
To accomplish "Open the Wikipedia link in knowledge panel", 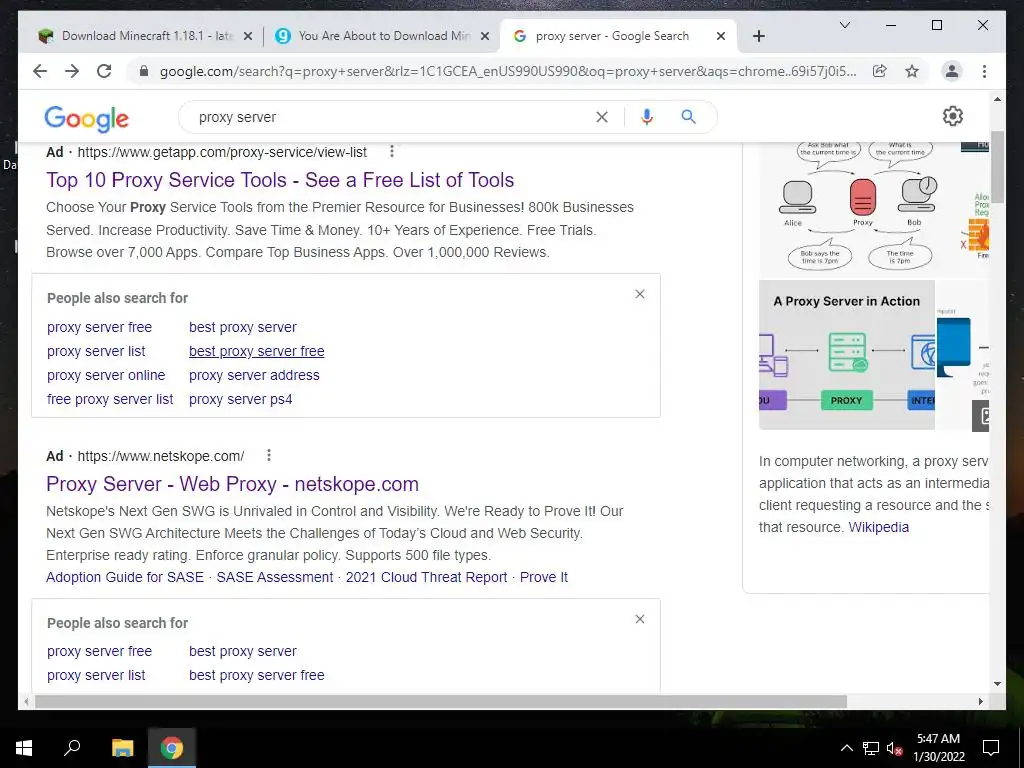I will [x=878, y=527].
